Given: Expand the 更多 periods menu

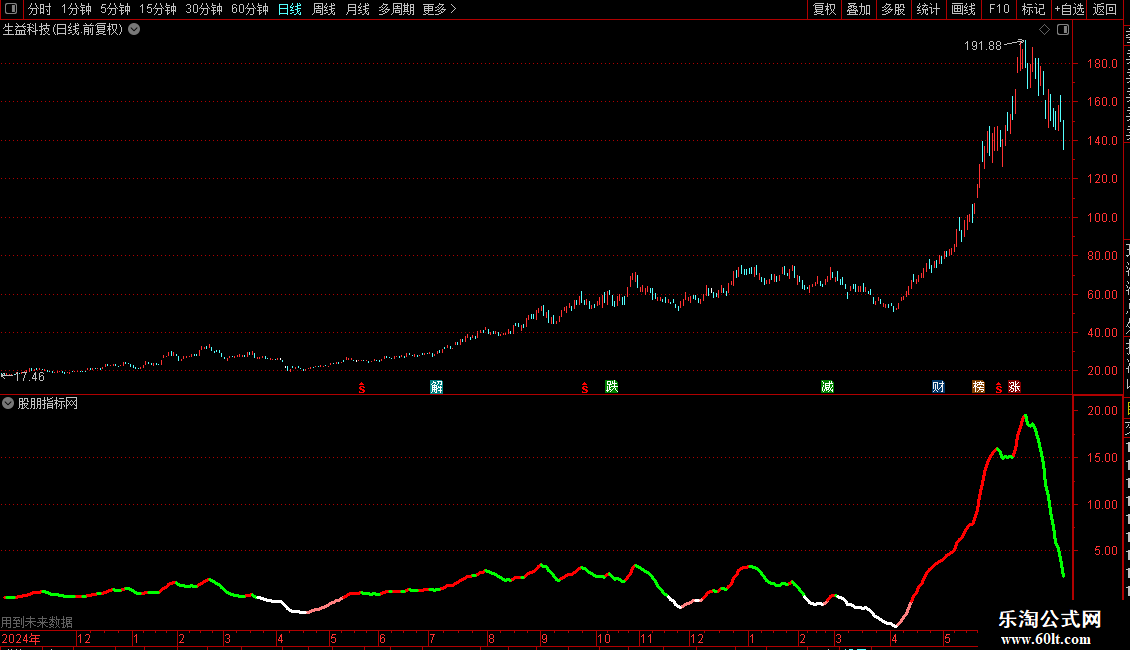Looking at the screenshot, I should [x=440, y=9].
